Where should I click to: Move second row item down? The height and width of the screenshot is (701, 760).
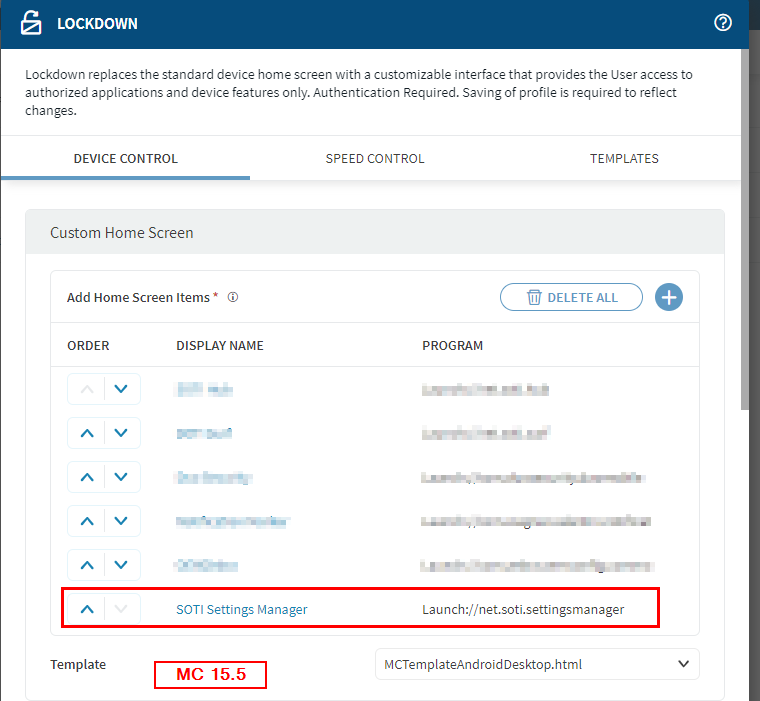pos(121,433)
